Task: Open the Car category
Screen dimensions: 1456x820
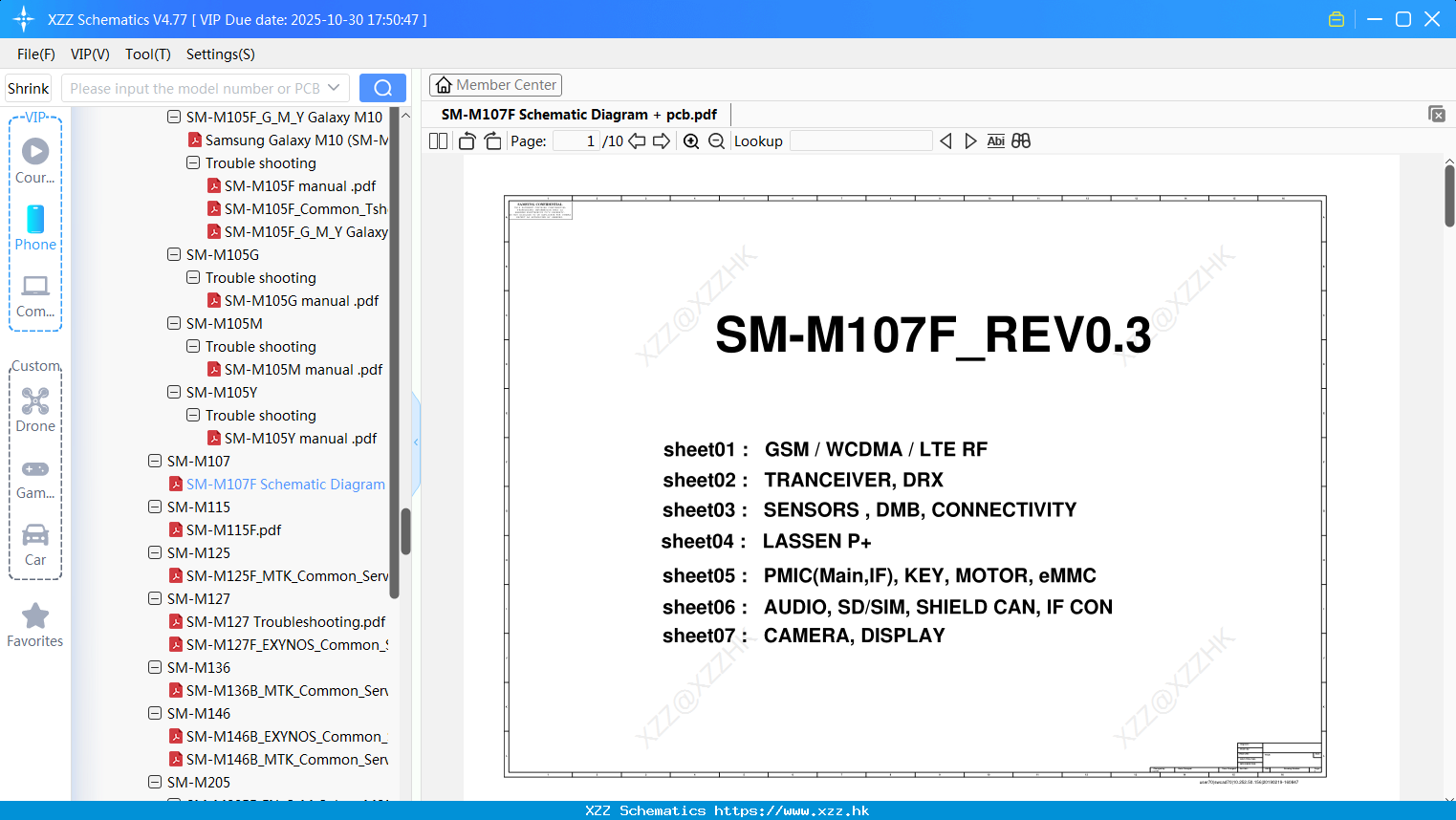Action: coord(35,544)
